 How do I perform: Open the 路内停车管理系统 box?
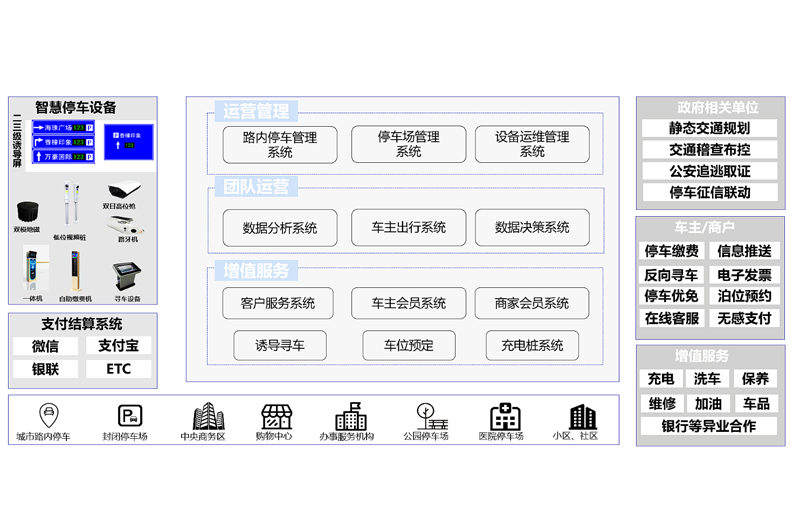pos(280,145)
